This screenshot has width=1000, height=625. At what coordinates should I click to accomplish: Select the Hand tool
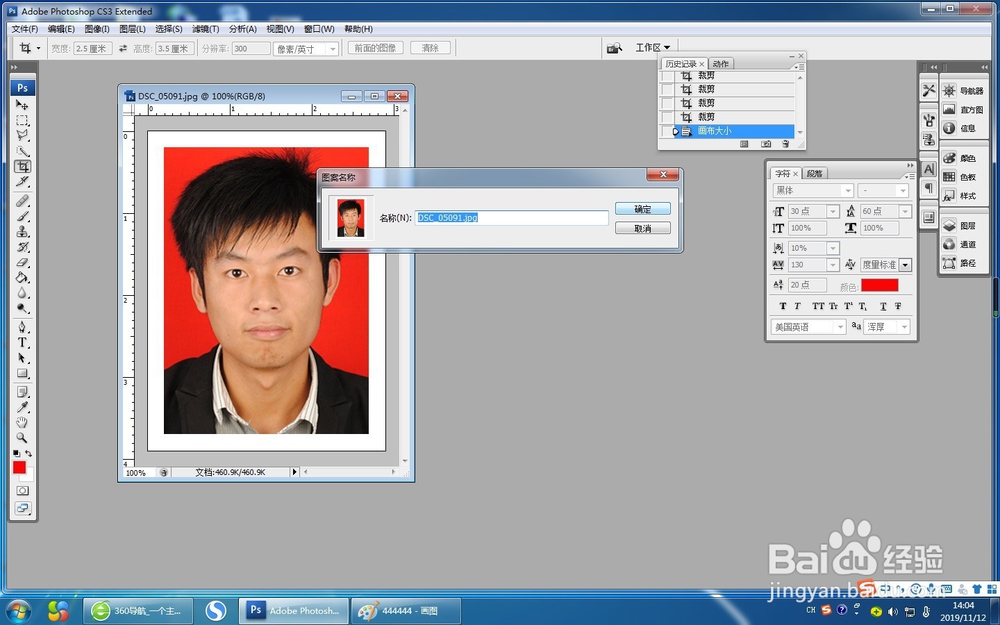[x=22, y=422]
